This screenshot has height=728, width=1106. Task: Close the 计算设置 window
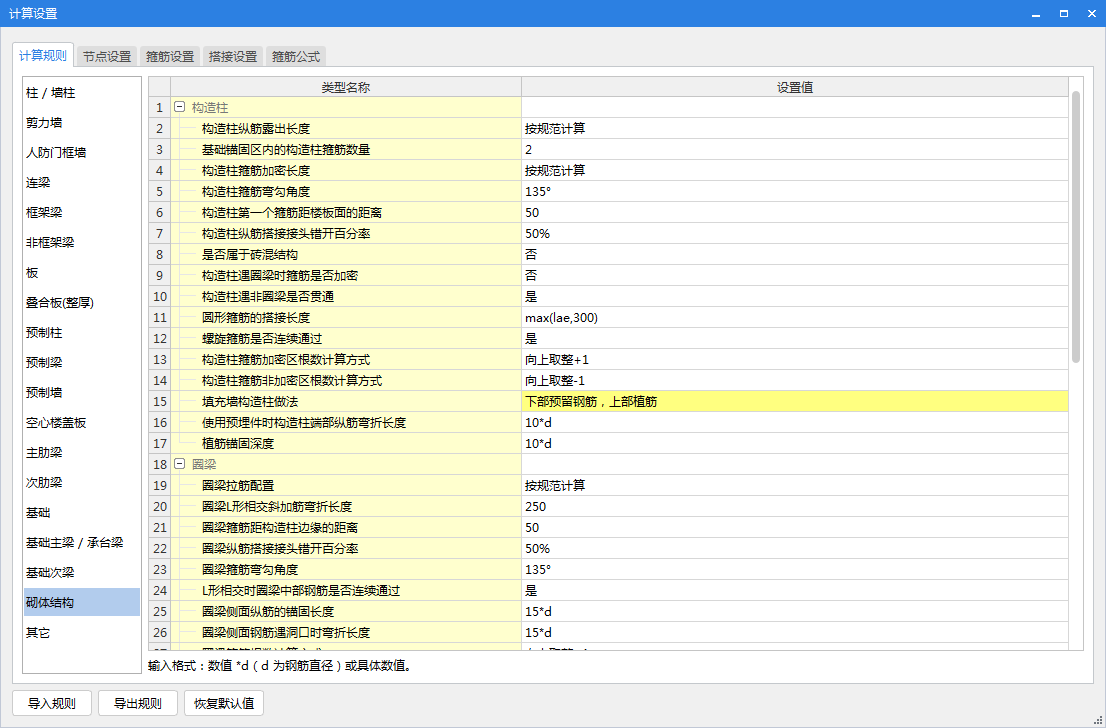pyautogui.click(x=1090, y=13)
